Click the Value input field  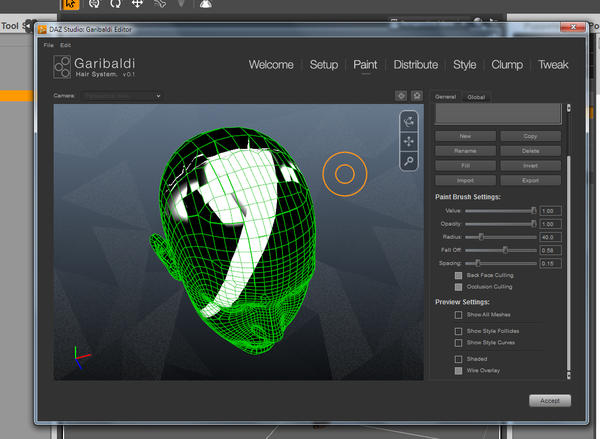pos(550,211)
